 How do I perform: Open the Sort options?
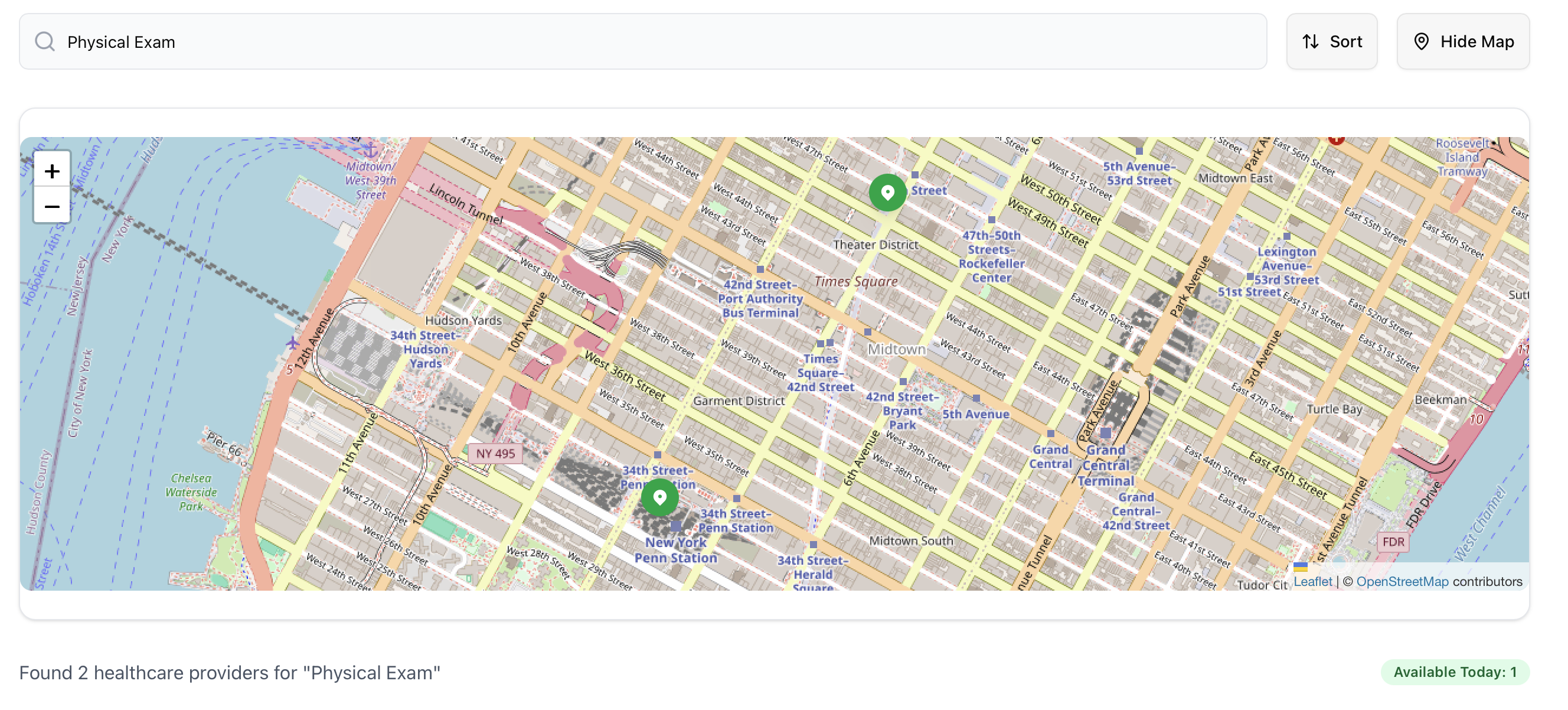tap(1331, 41)
